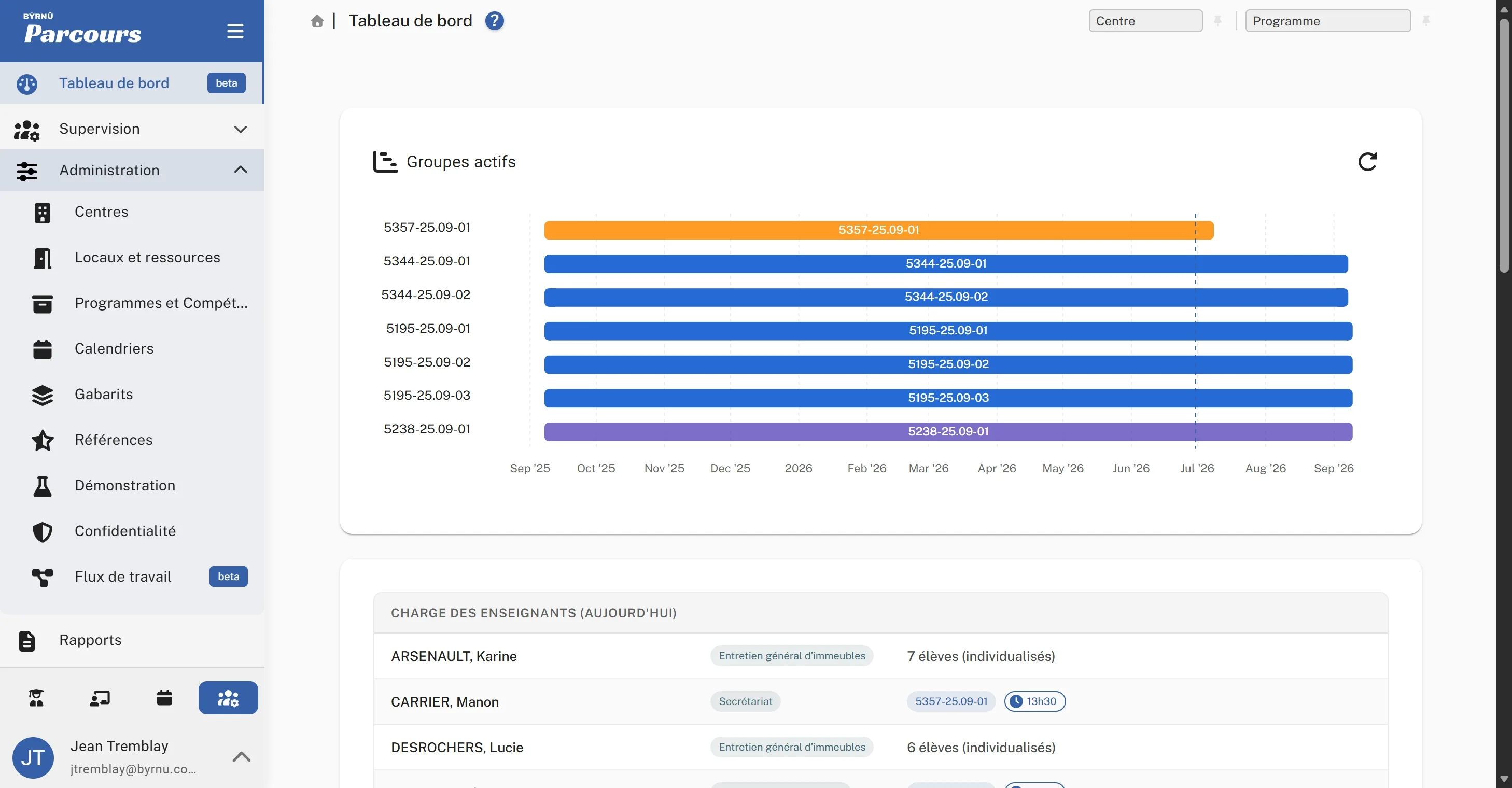
Task: Expand Jean Tremblay user menu
Action: [241, 756]
